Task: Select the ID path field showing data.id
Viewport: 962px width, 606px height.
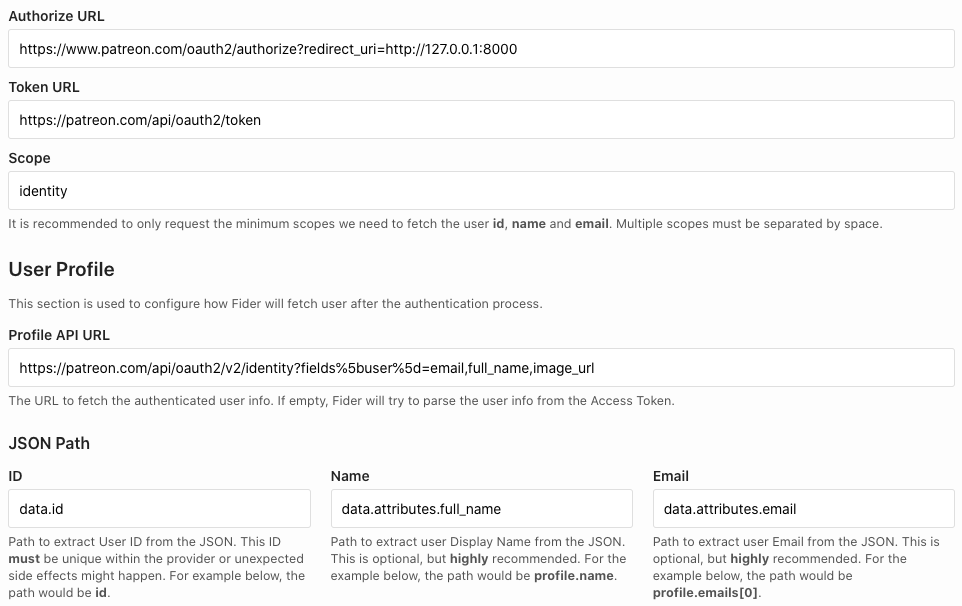Action: tap(159, 508)
